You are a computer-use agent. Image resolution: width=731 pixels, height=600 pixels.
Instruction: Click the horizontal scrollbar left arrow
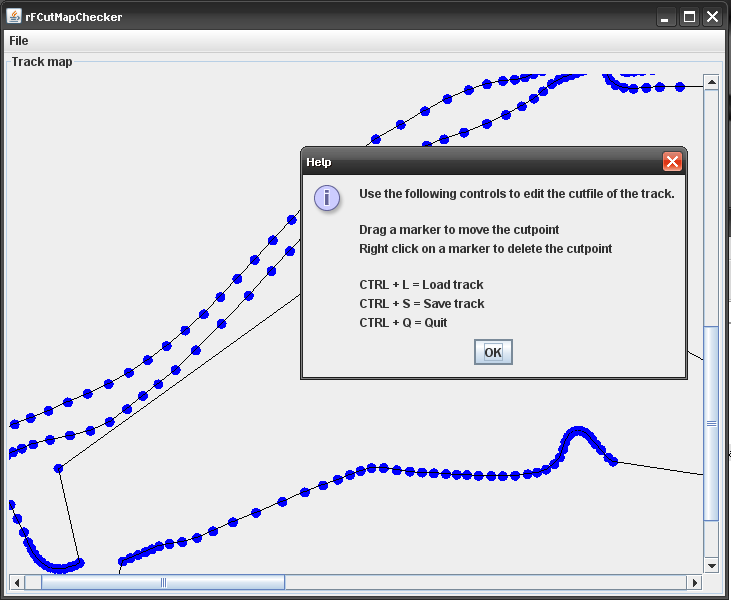(x=17, y=582)
